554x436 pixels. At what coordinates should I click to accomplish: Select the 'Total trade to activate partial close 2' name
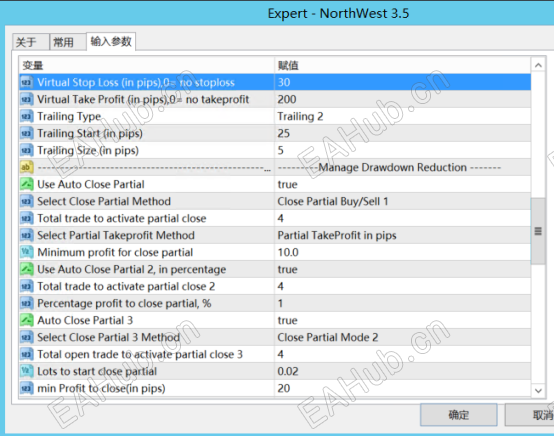tap(126, 286)
